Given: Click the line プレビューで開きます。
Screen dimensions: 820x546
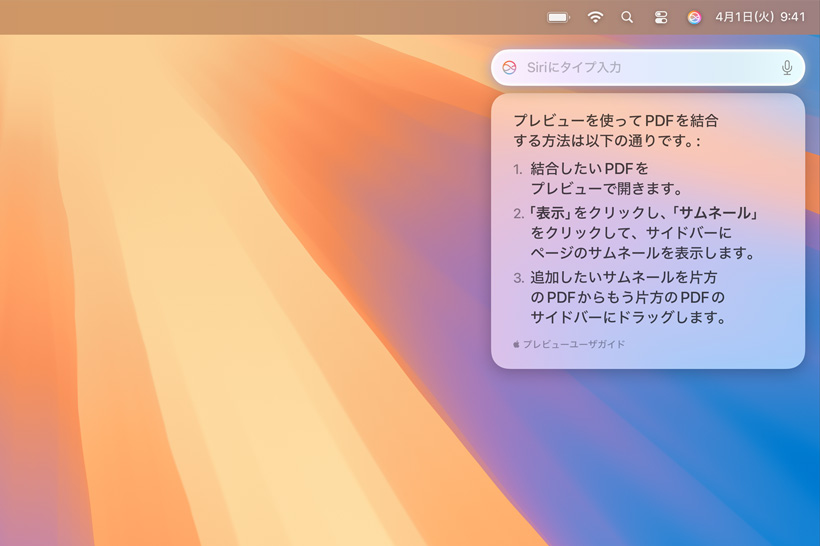Looking at the screenshot, I should click(x=607, y=188).
